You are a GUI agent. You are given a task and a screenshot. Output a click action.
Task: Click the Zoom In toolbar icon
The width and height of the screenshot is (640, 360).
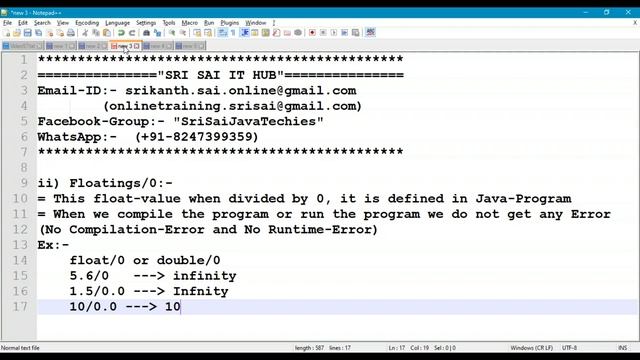coord(172,33)
